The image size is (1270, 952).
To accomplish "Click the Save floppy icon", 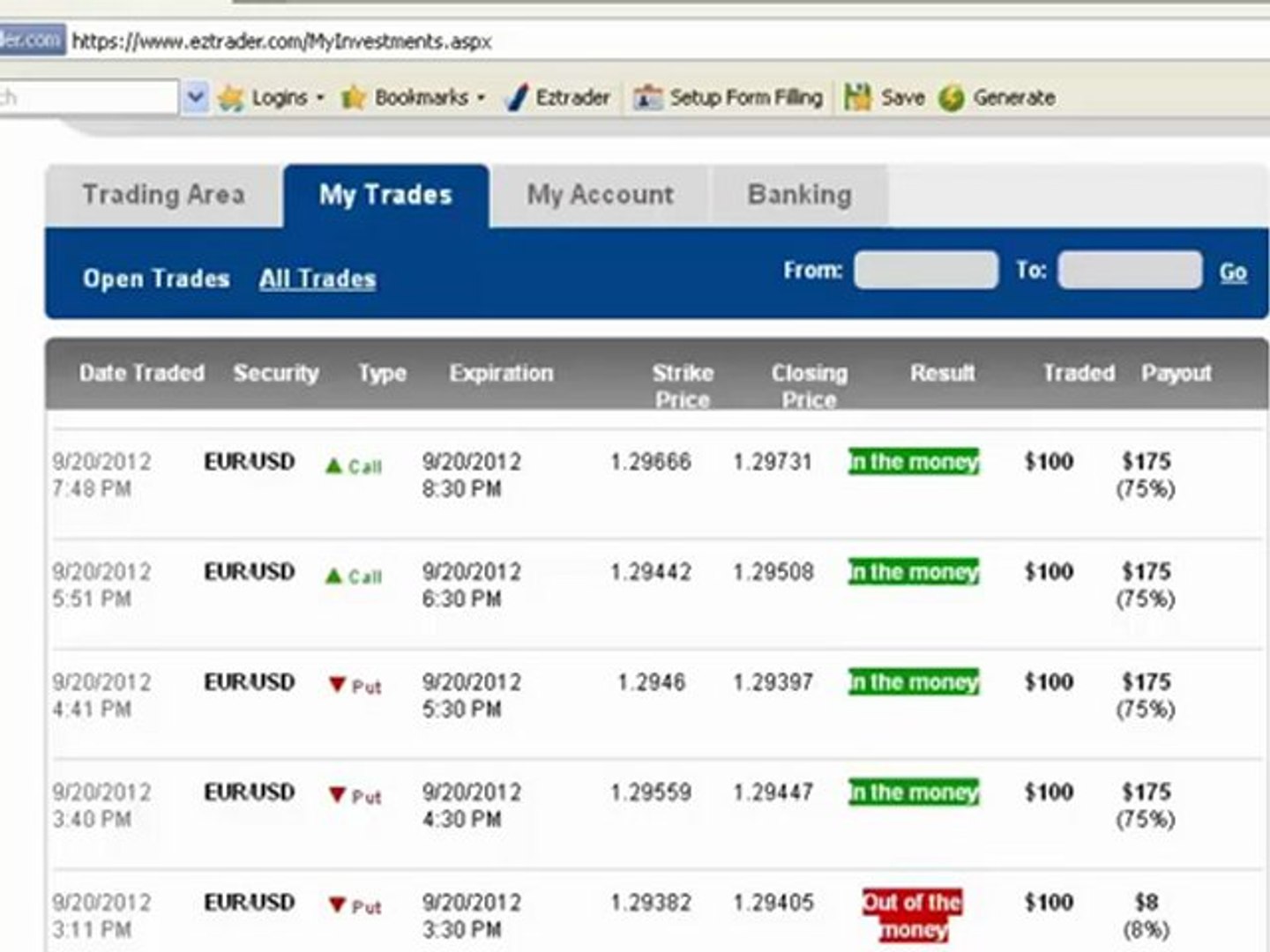I will tap(857, 97).
